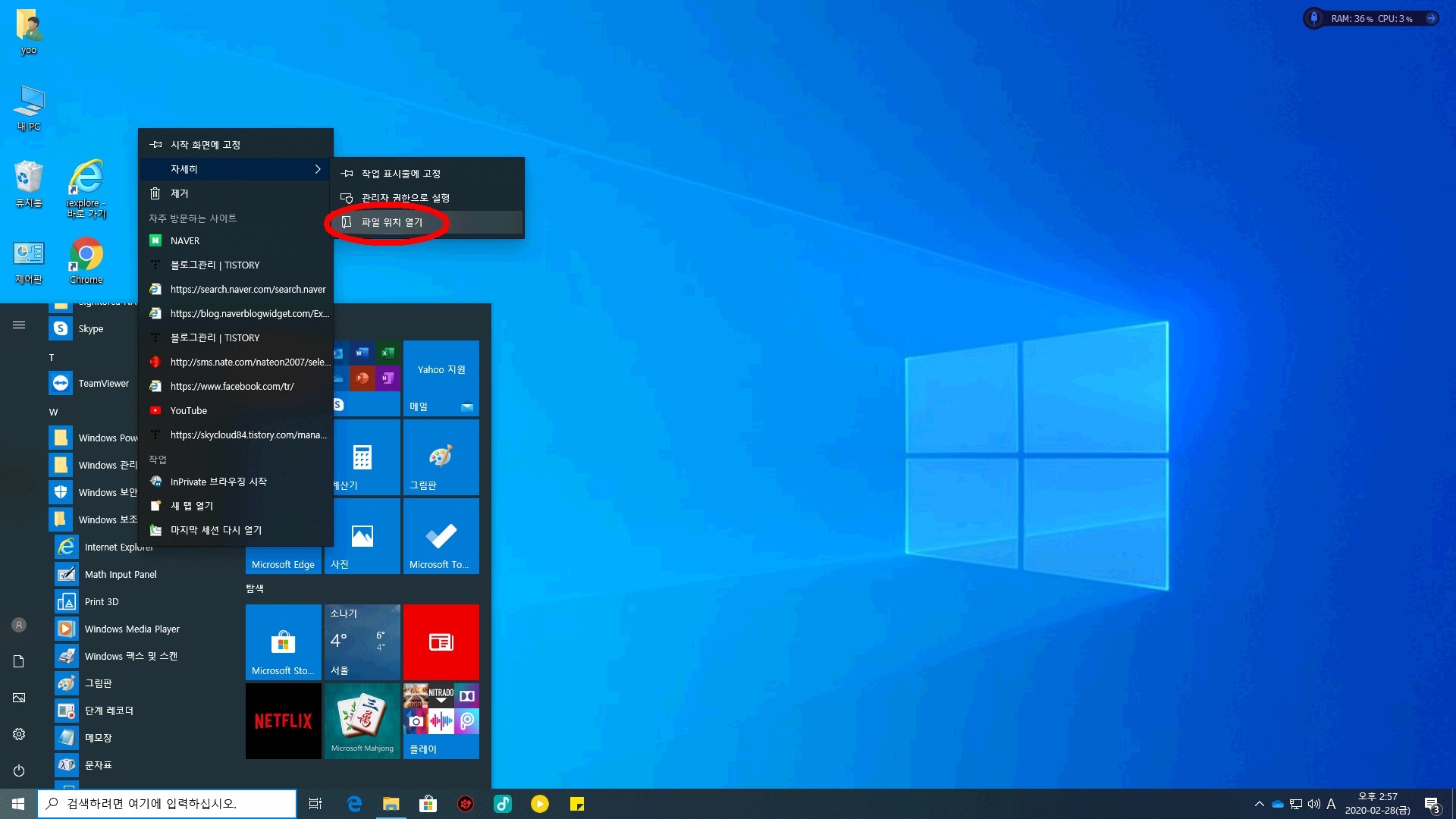
Task: Launch the Microsoft Store tile
Action: pos(283,642)
